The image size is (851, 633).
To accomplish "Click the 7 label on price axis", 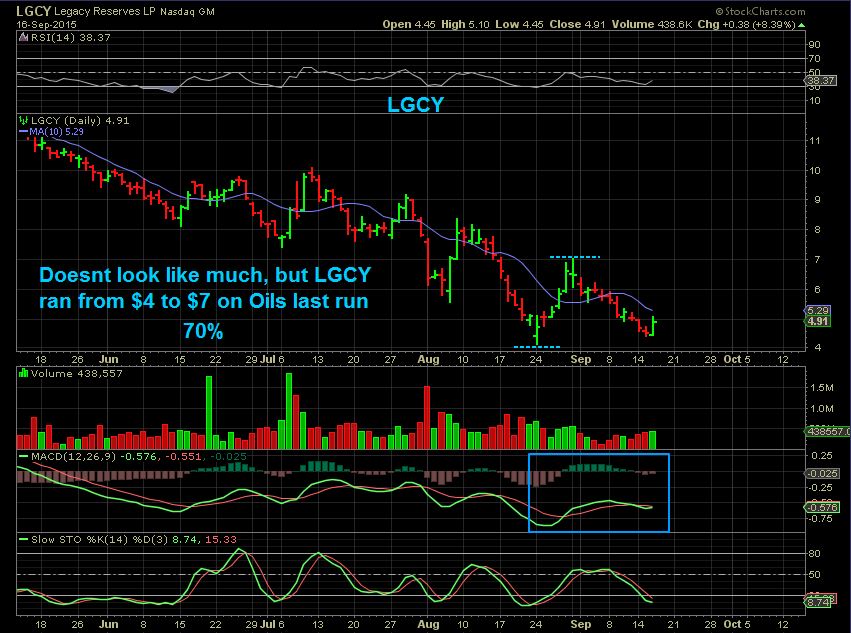I will (x=817, y=259).
